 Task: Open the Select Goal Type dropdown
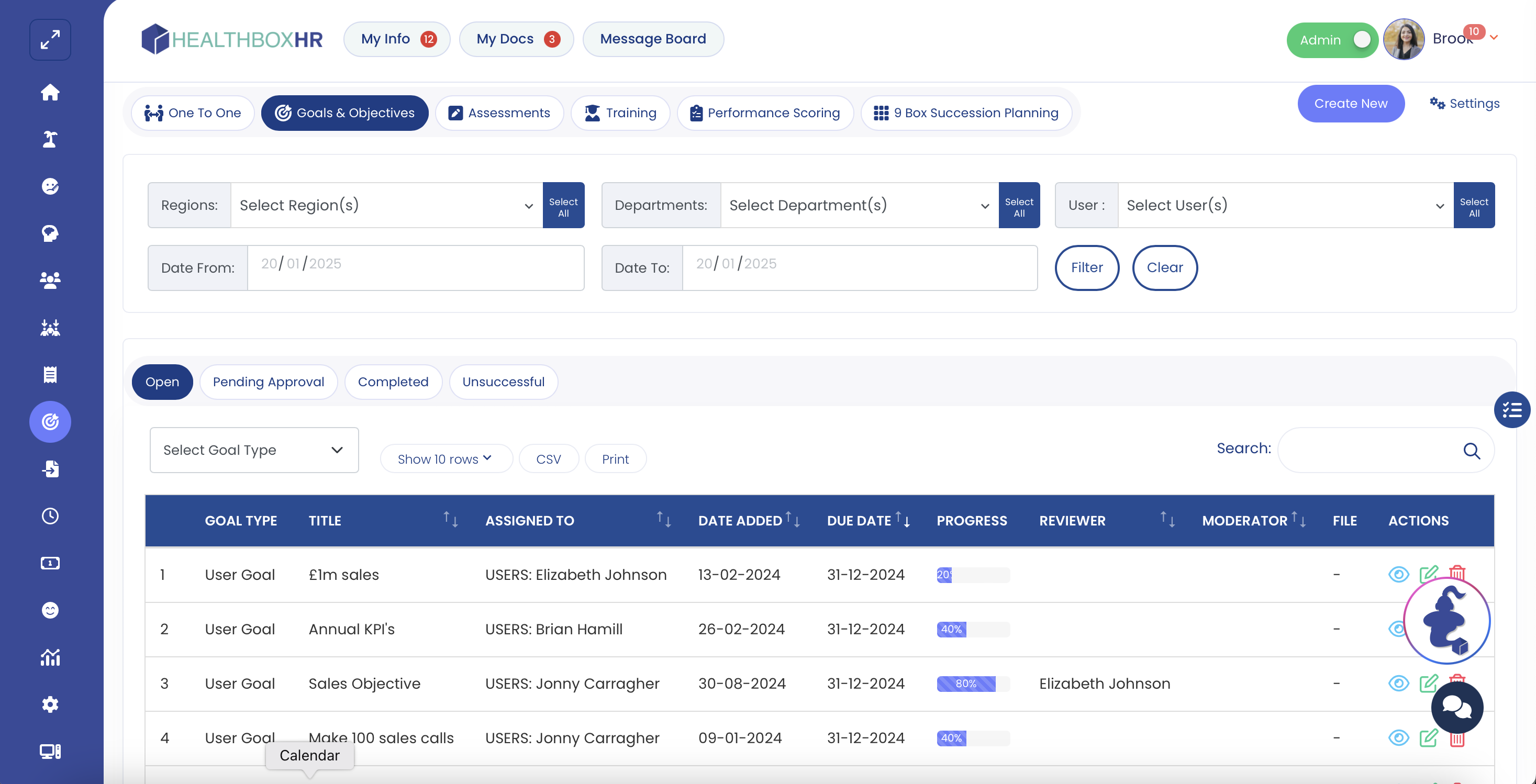[x=253, y=450]
